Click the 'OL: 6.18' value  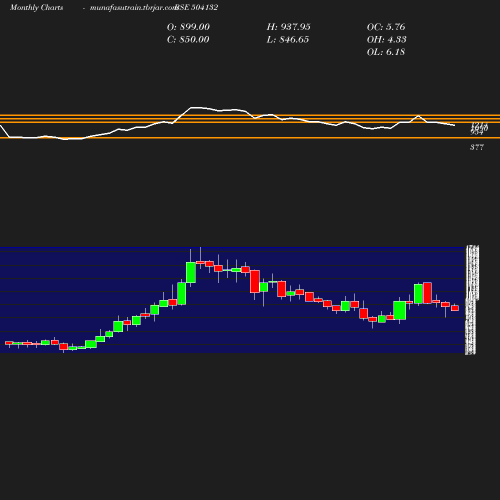[386, 52]
